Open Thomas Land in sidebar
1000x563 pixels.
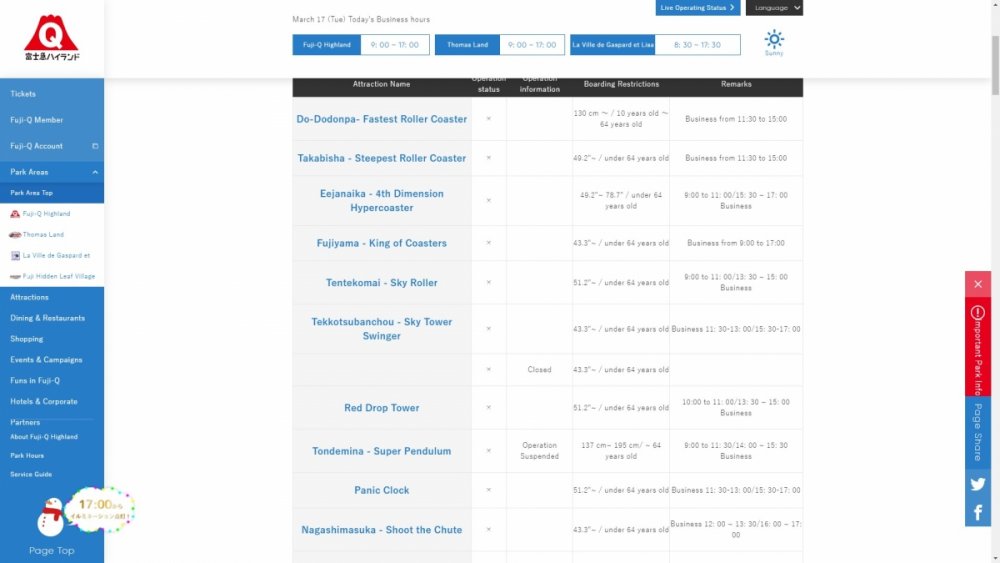(43, 235)
